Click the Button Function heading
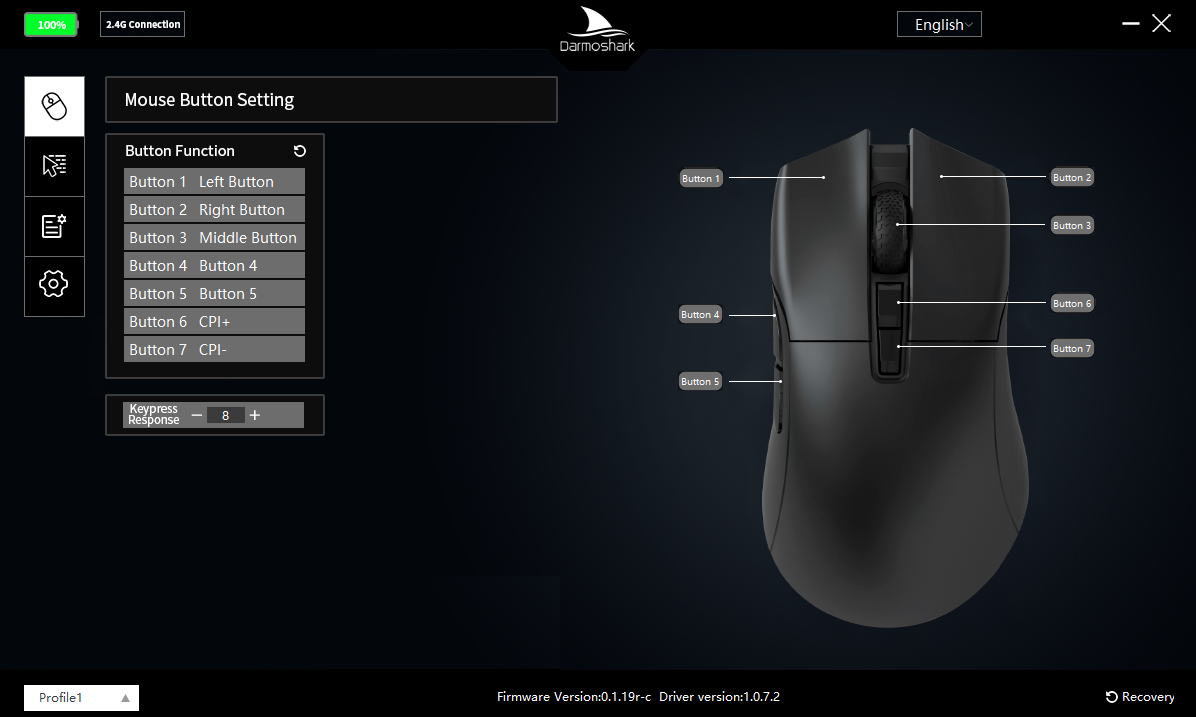1196x717 pixels. tap(180, 151)
